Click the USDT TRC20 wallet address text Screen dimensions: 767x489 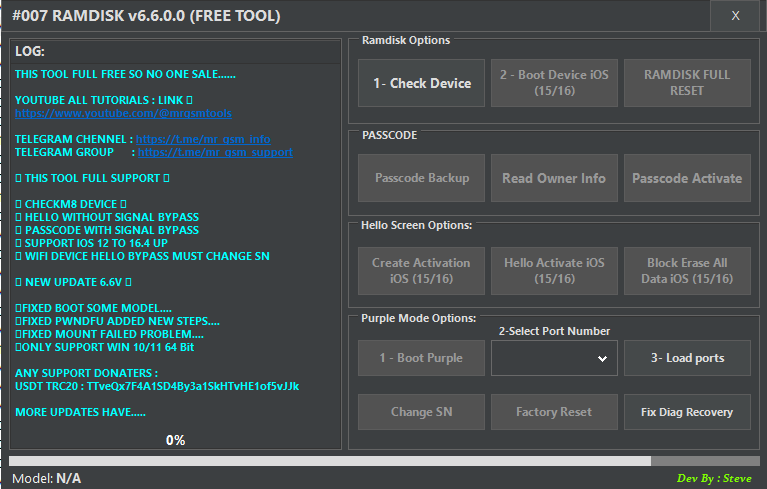(193, 386)
